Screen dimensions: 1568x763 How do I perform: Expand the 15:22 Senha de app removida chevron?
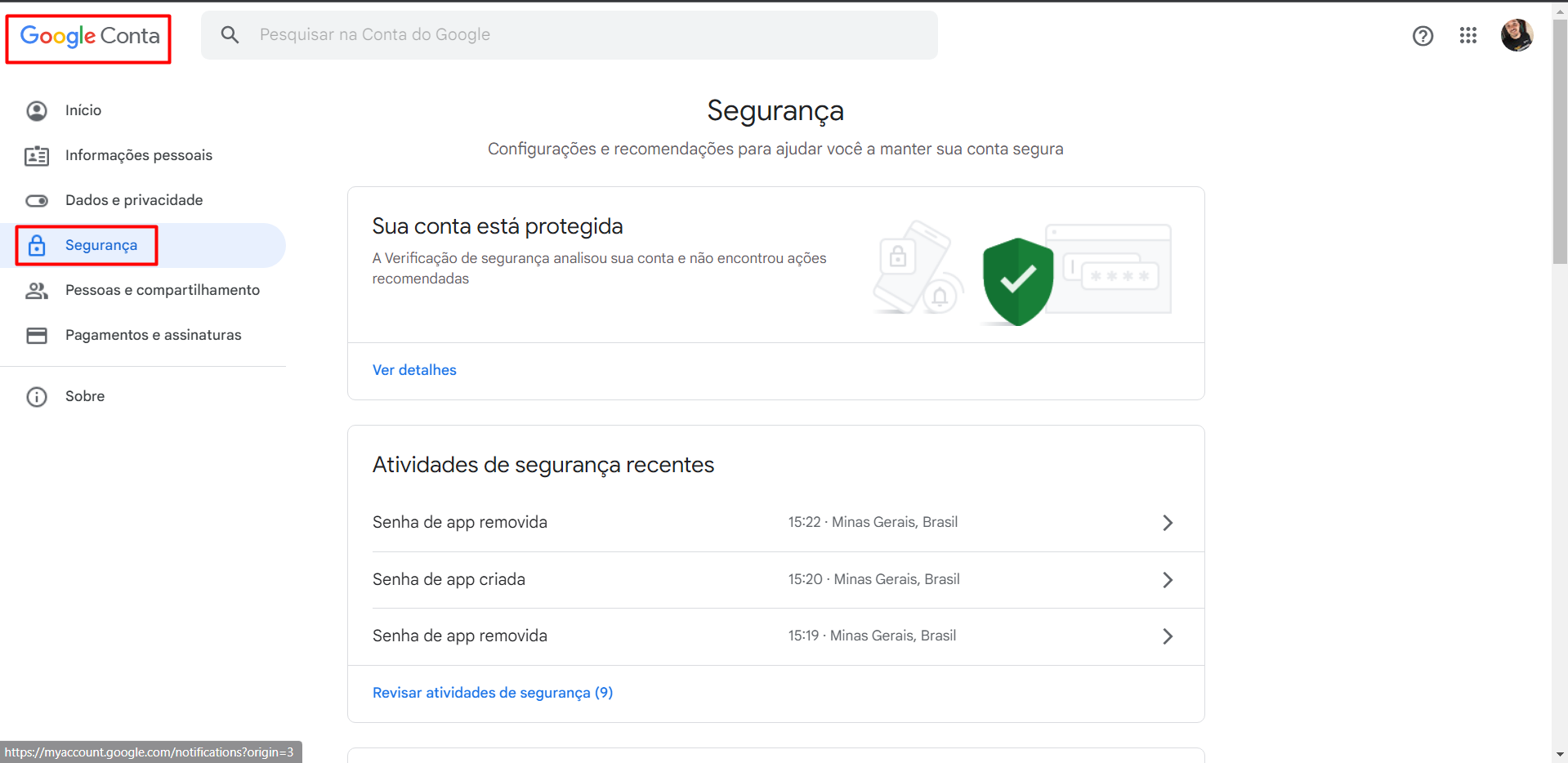(1168, 523)
